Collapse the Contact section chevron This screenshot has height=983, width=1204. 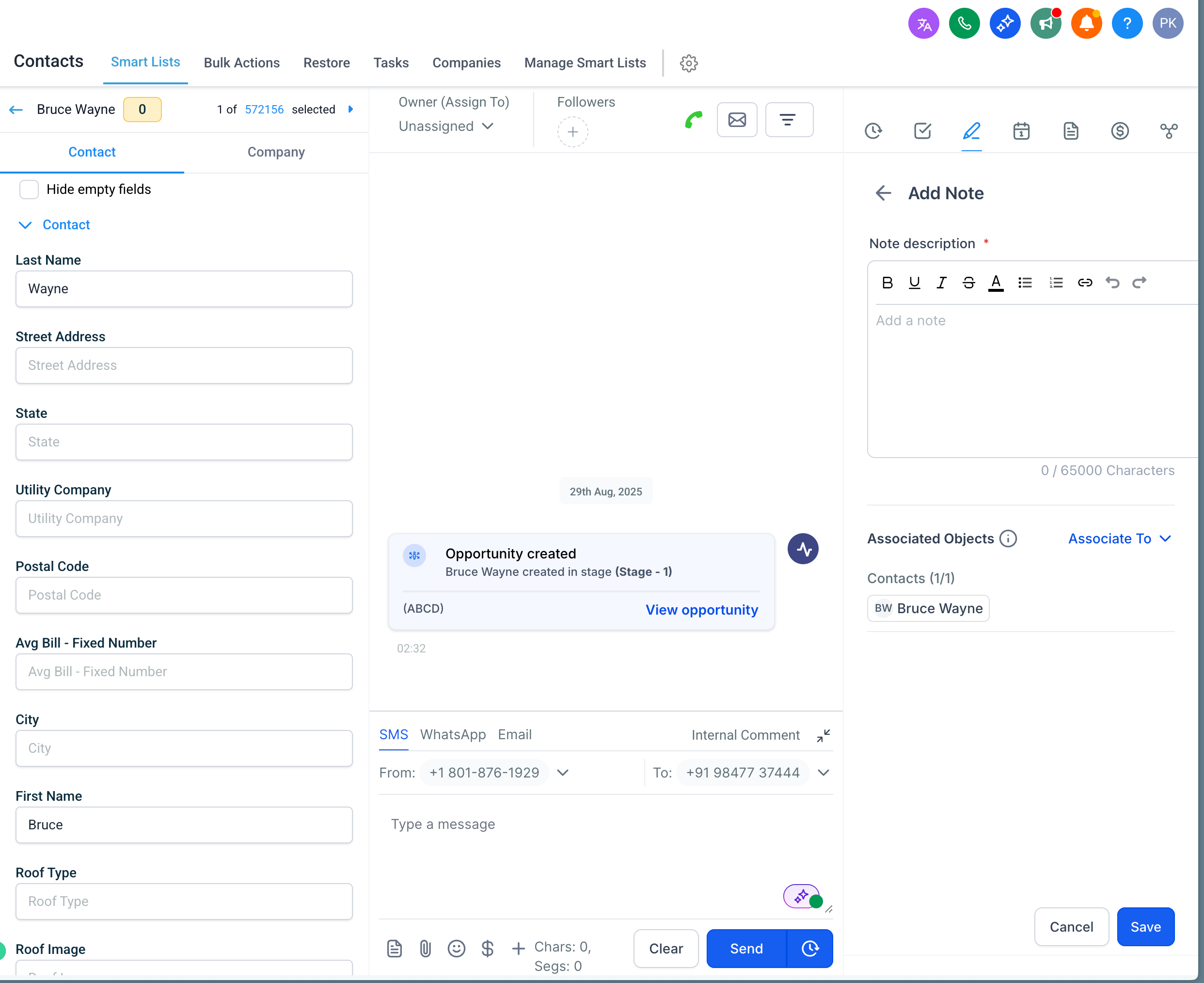point(25,225)
